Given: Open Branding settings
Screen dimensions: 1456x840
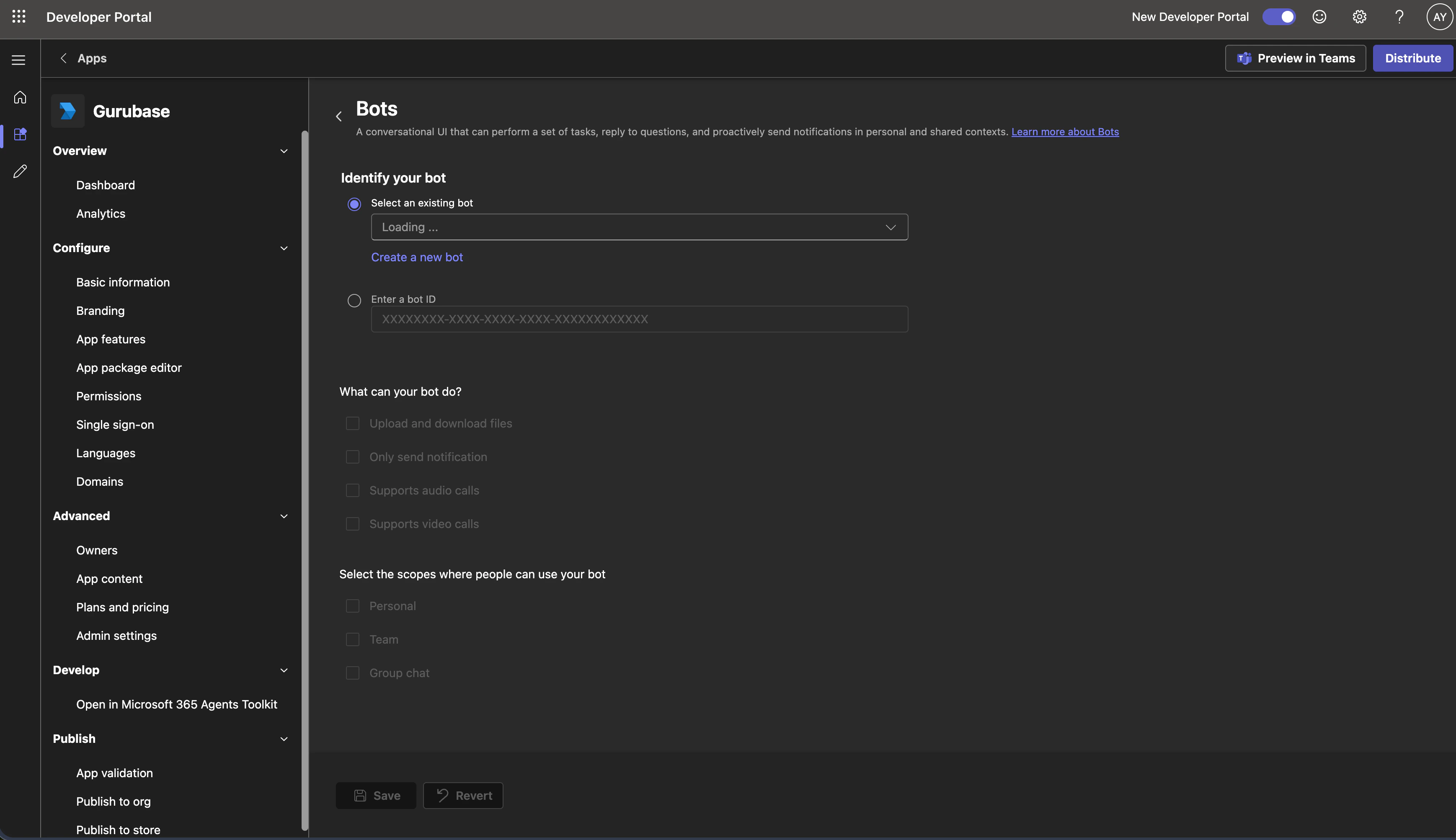Looking at the screenshot, I should [101, 311].
